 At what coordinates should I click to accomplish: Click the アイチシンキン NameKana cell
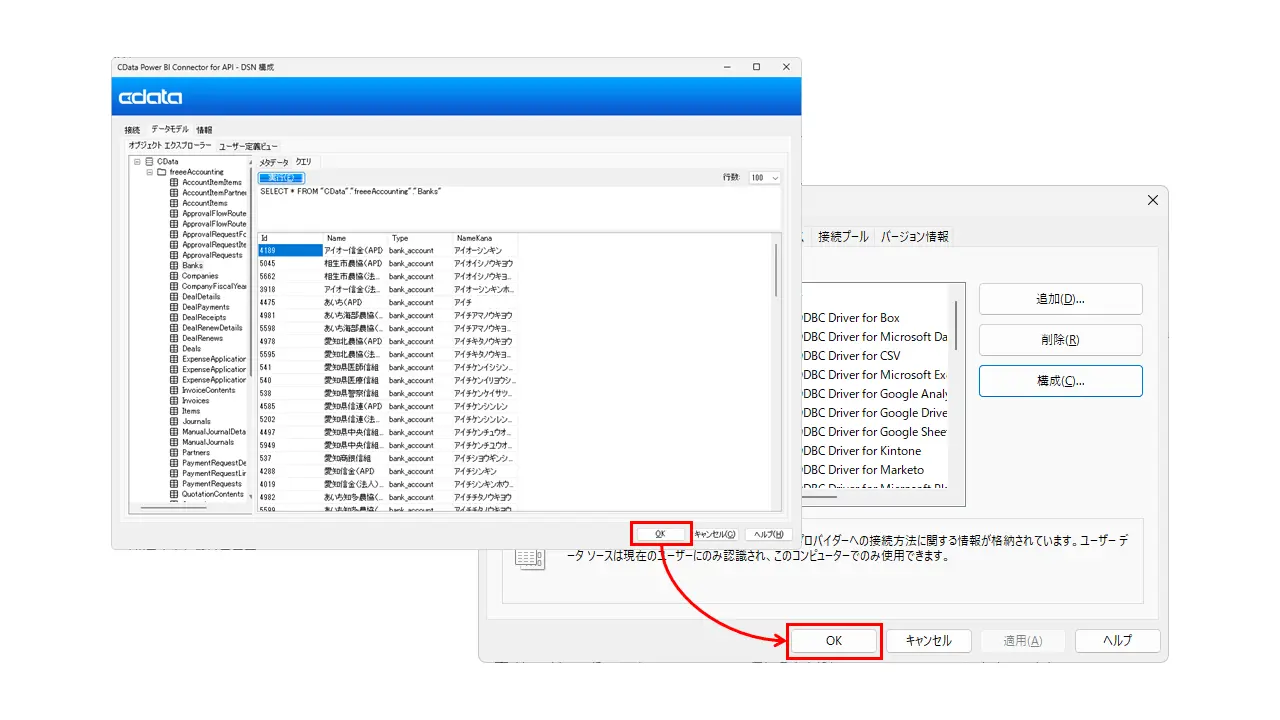click(484, 471)
